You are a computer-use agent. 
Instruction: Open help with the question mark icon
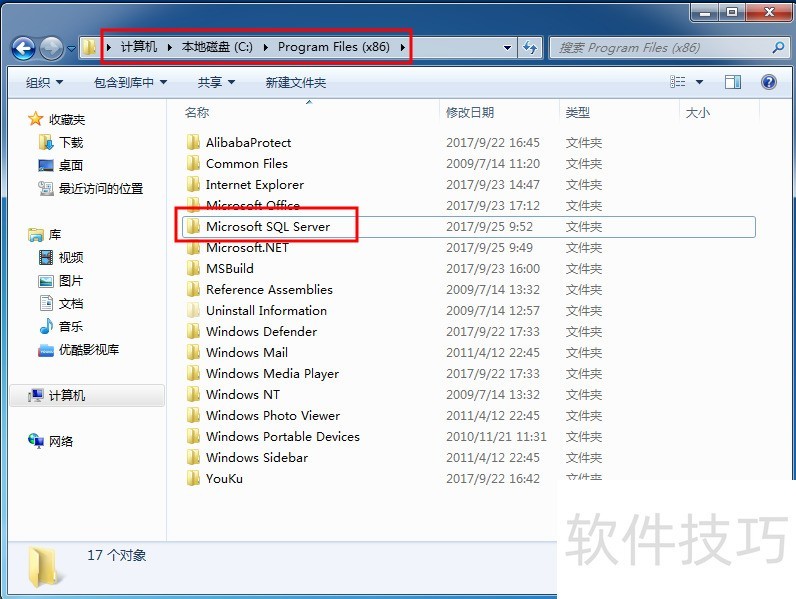pyautogui.click(x=769, y=82)
